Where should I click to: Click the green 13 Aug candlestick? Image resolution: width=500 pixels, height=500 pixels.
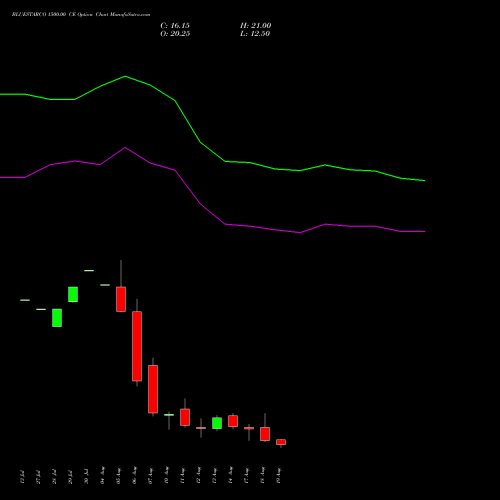(x=217, y=423)
